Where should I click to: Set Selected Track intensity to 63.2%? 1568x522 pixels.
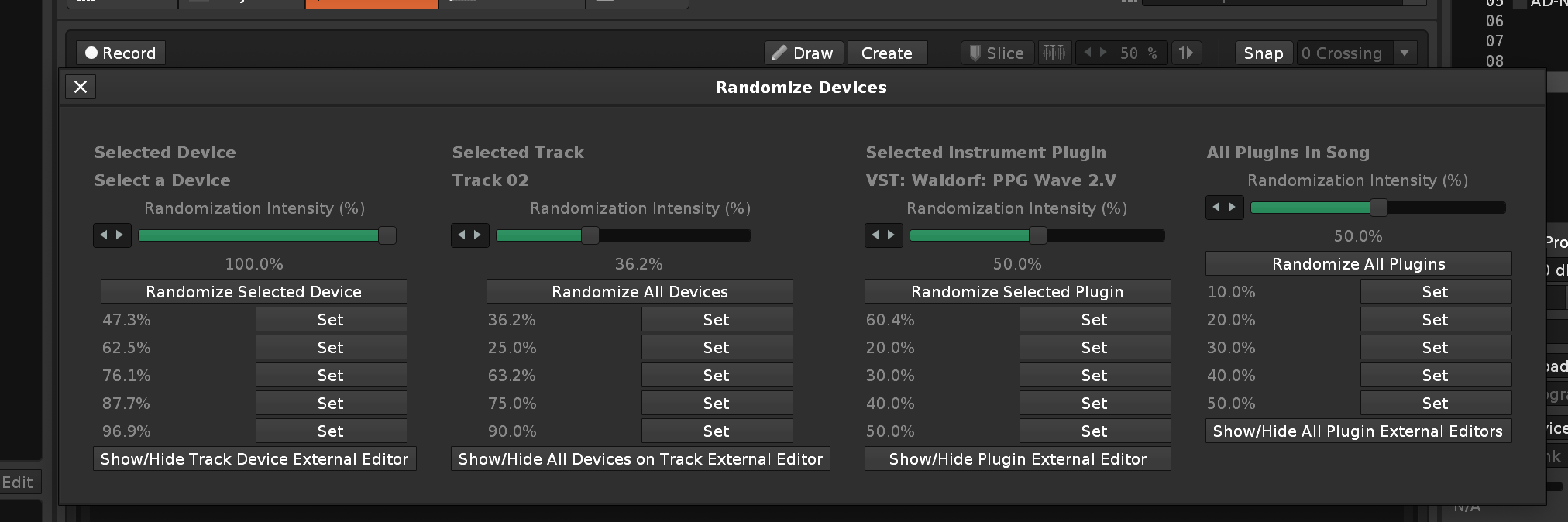tap(716, 376)
